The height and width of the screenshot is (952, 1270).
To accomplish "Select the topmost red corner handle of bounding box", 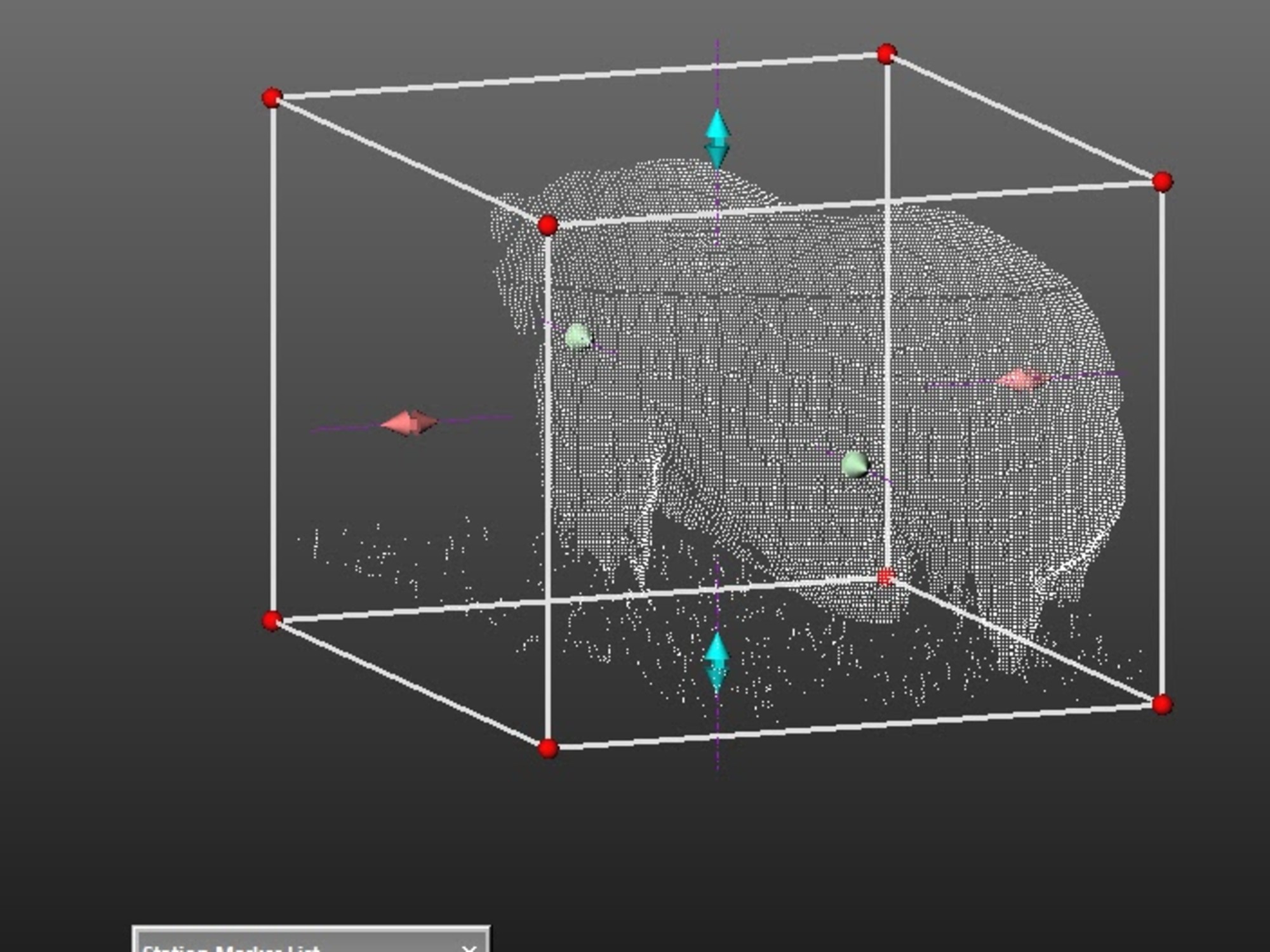I will [886, 54].
